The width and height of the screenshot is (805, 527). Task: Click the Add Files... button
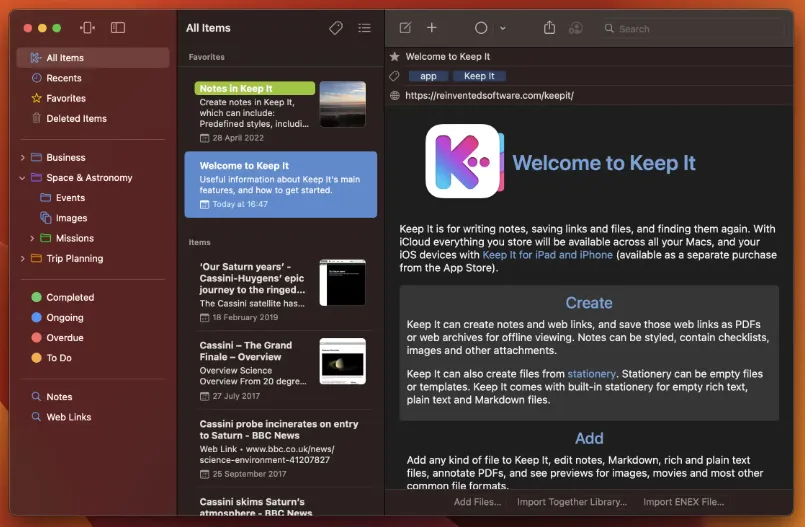tap(477, 502)
